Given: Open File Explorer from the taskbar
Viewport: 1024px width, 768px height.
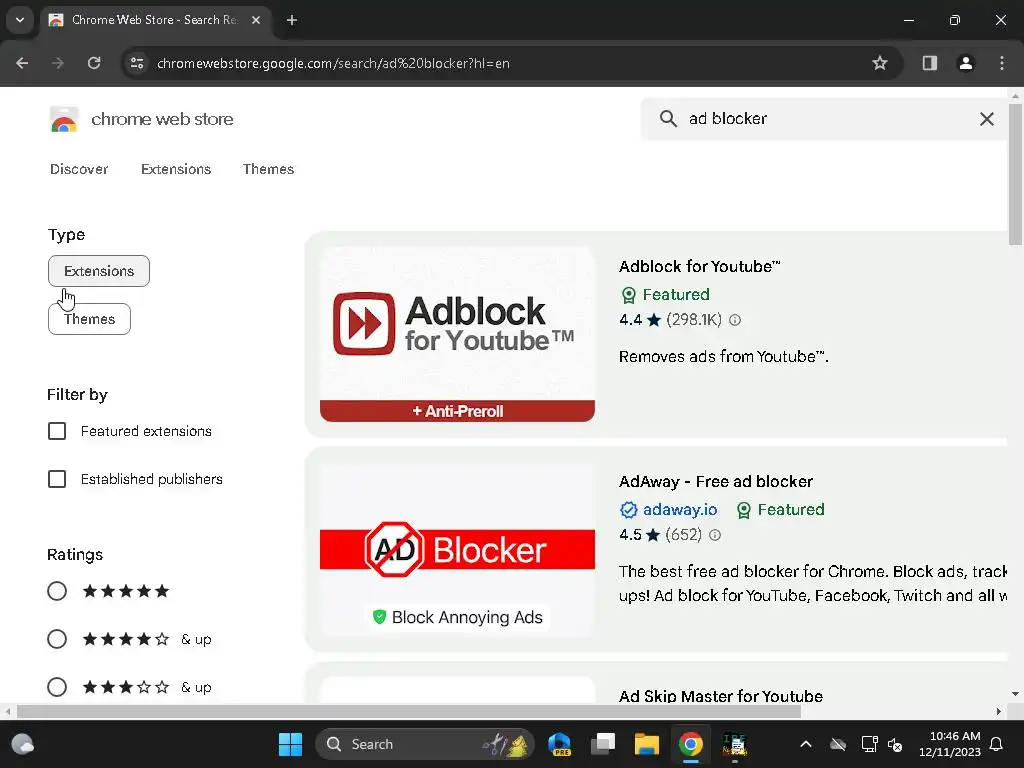Looking at the screenshot, I should point(647,744).
